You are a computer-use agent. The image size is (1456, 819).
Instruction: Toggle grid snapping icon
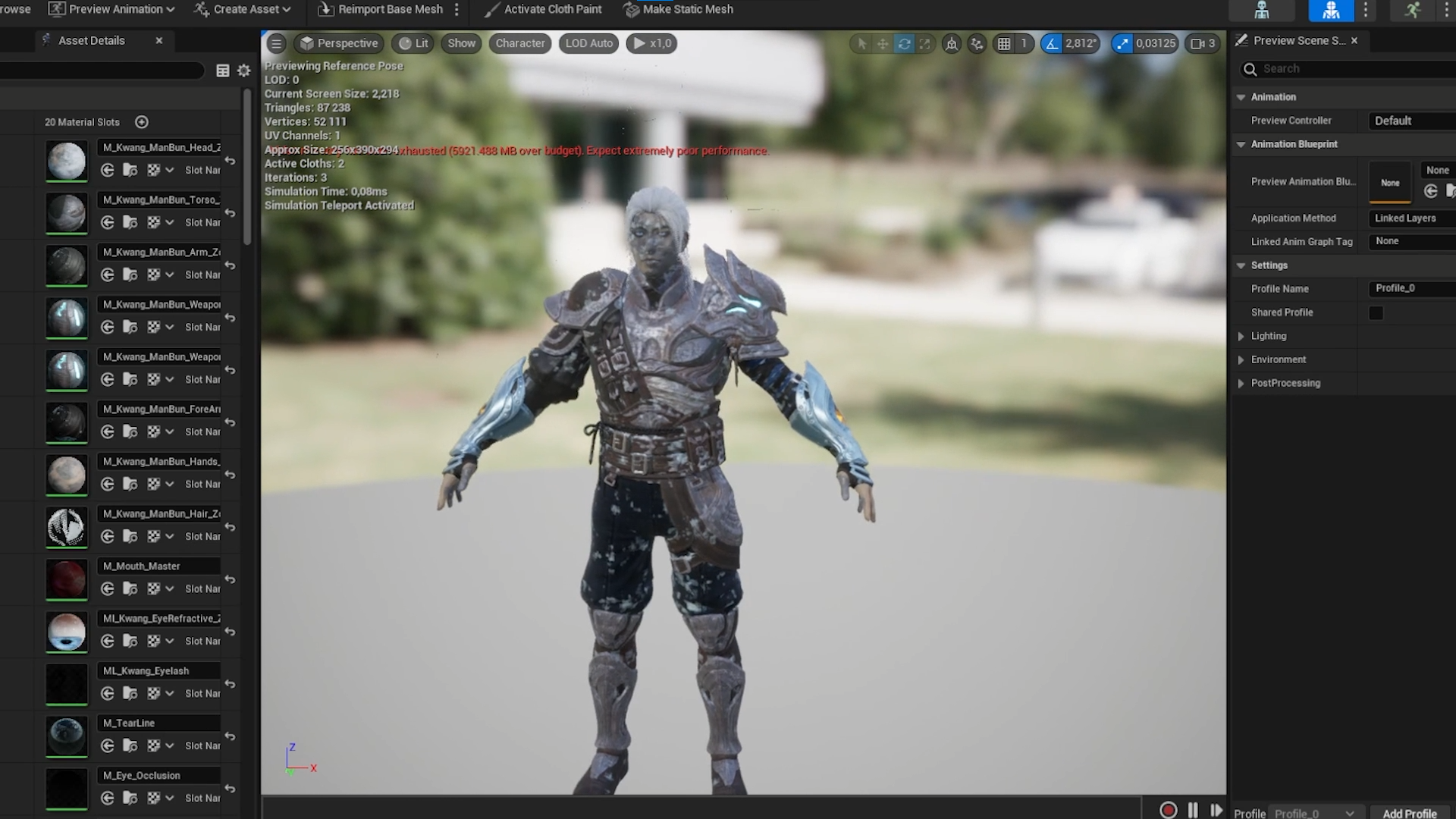coord(1004,44)
